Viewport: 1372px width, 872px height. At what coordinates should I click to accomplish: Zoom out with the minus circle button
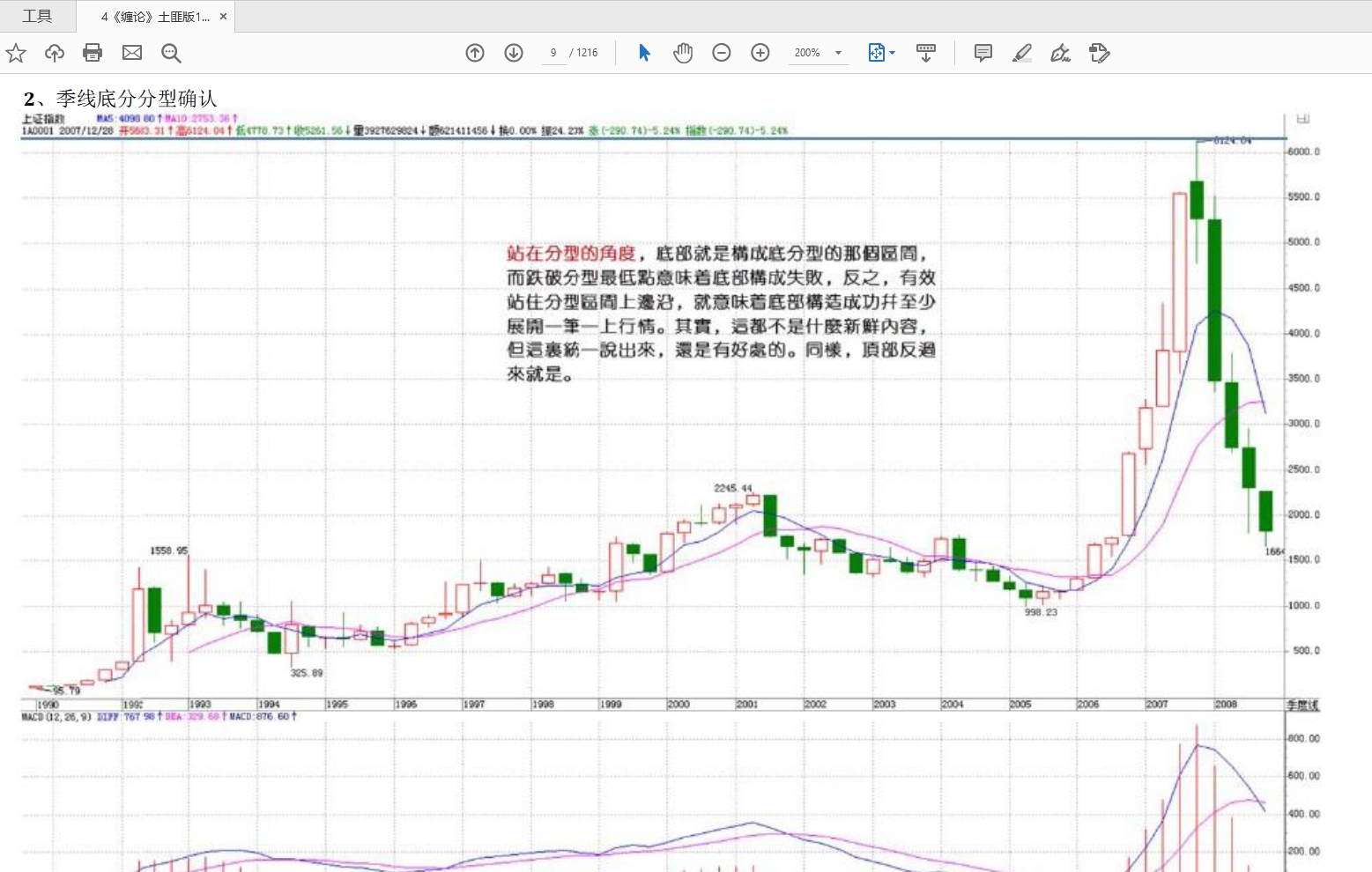[x=722, y=53]
